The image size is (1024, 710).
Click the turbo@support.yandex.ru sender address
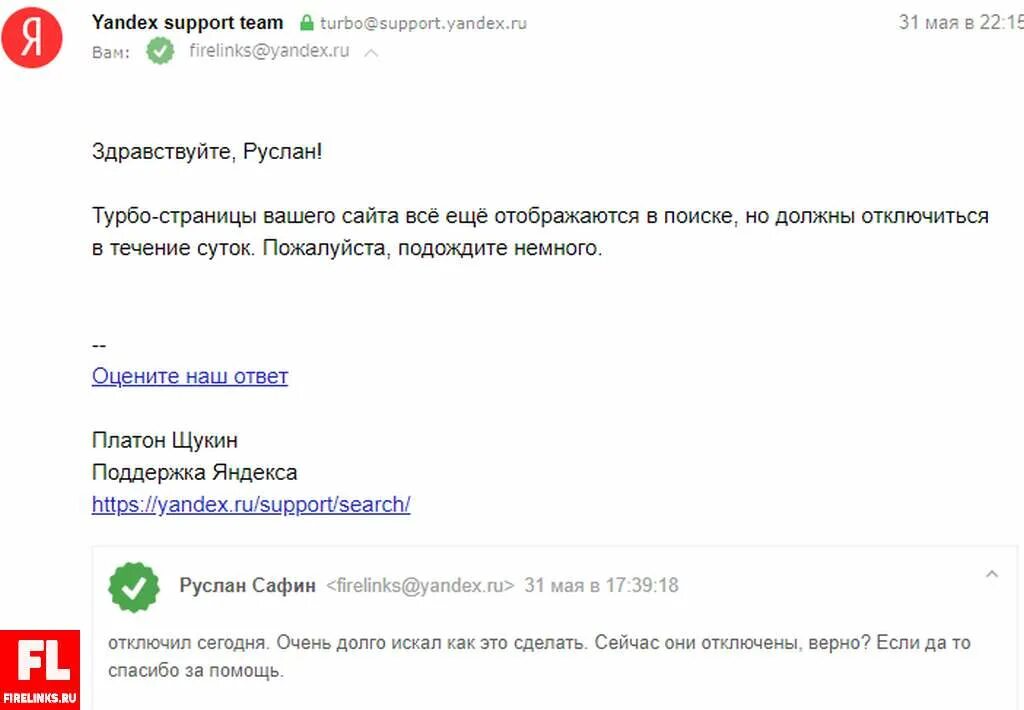click(423, 24)
